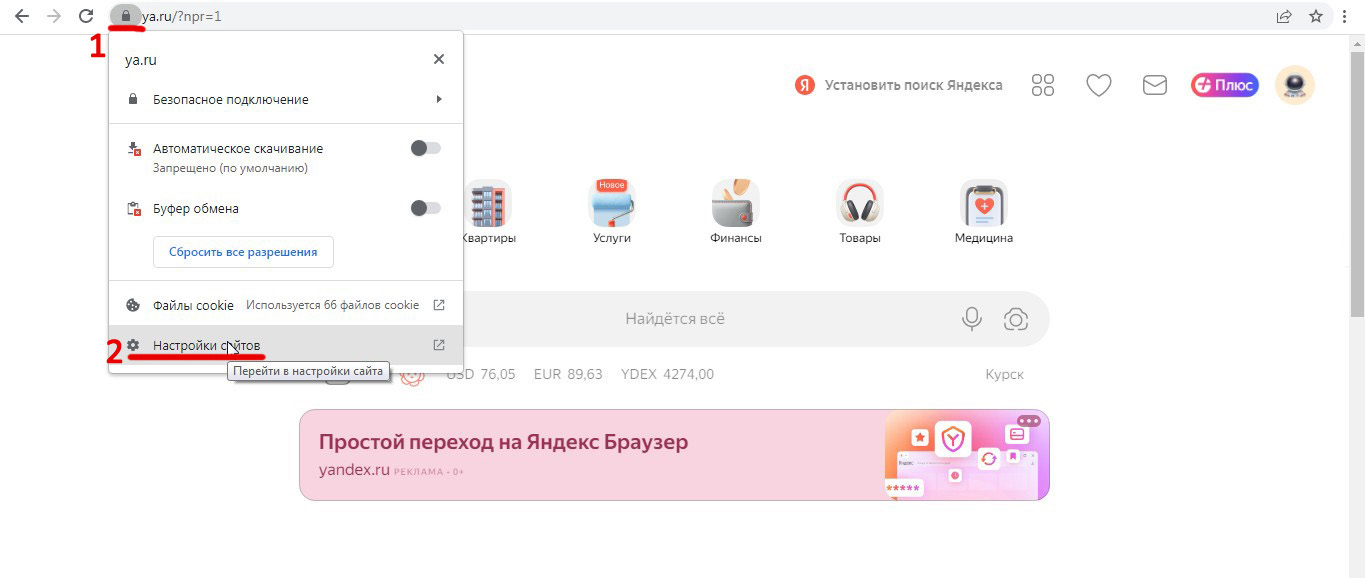The width and height of the screenshot is (1365, 578).
Task: Open the Chrome three-dot menu
Action: pos(1344,16)
